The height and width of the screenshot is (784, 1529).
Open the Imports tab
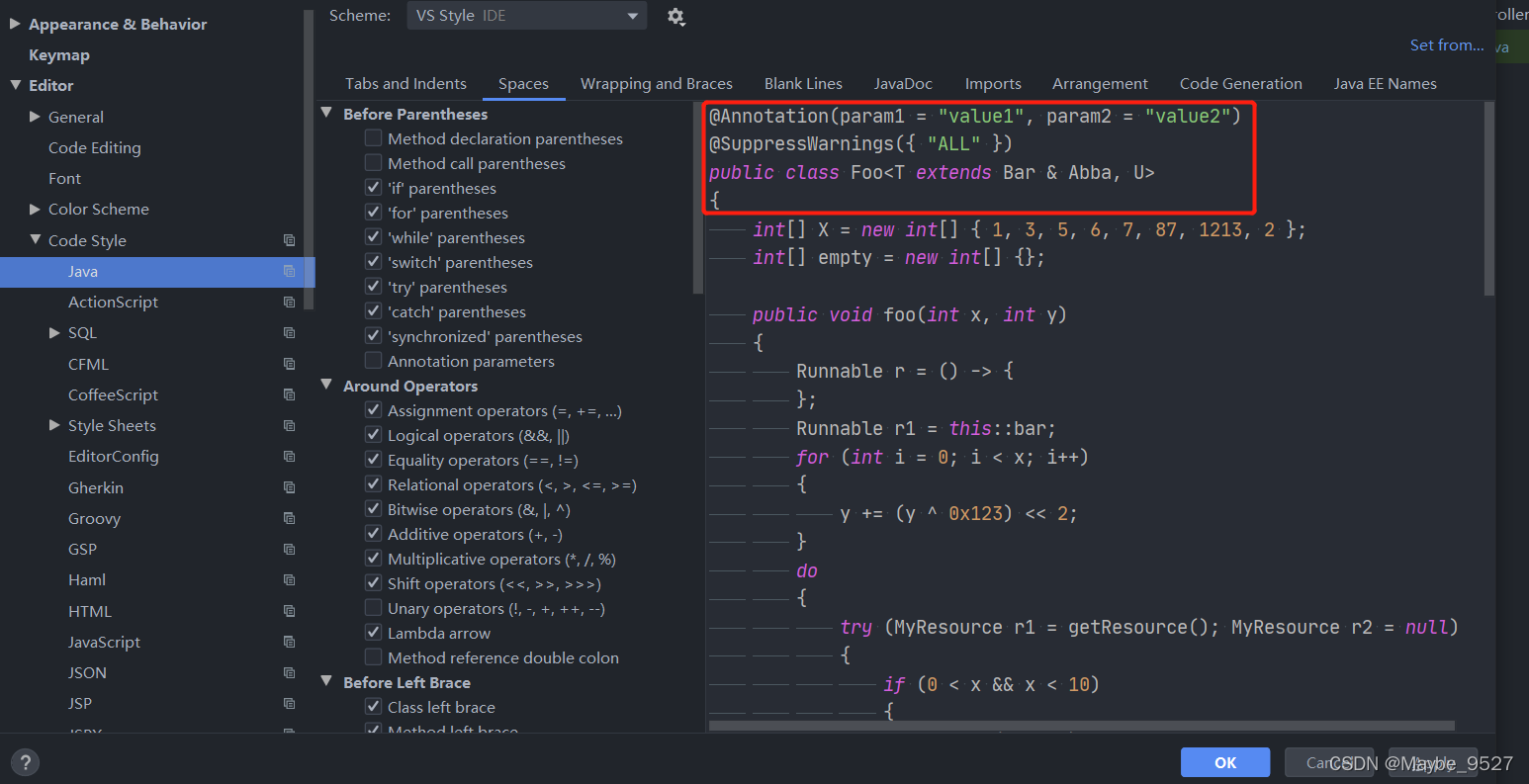coord(993,84)
